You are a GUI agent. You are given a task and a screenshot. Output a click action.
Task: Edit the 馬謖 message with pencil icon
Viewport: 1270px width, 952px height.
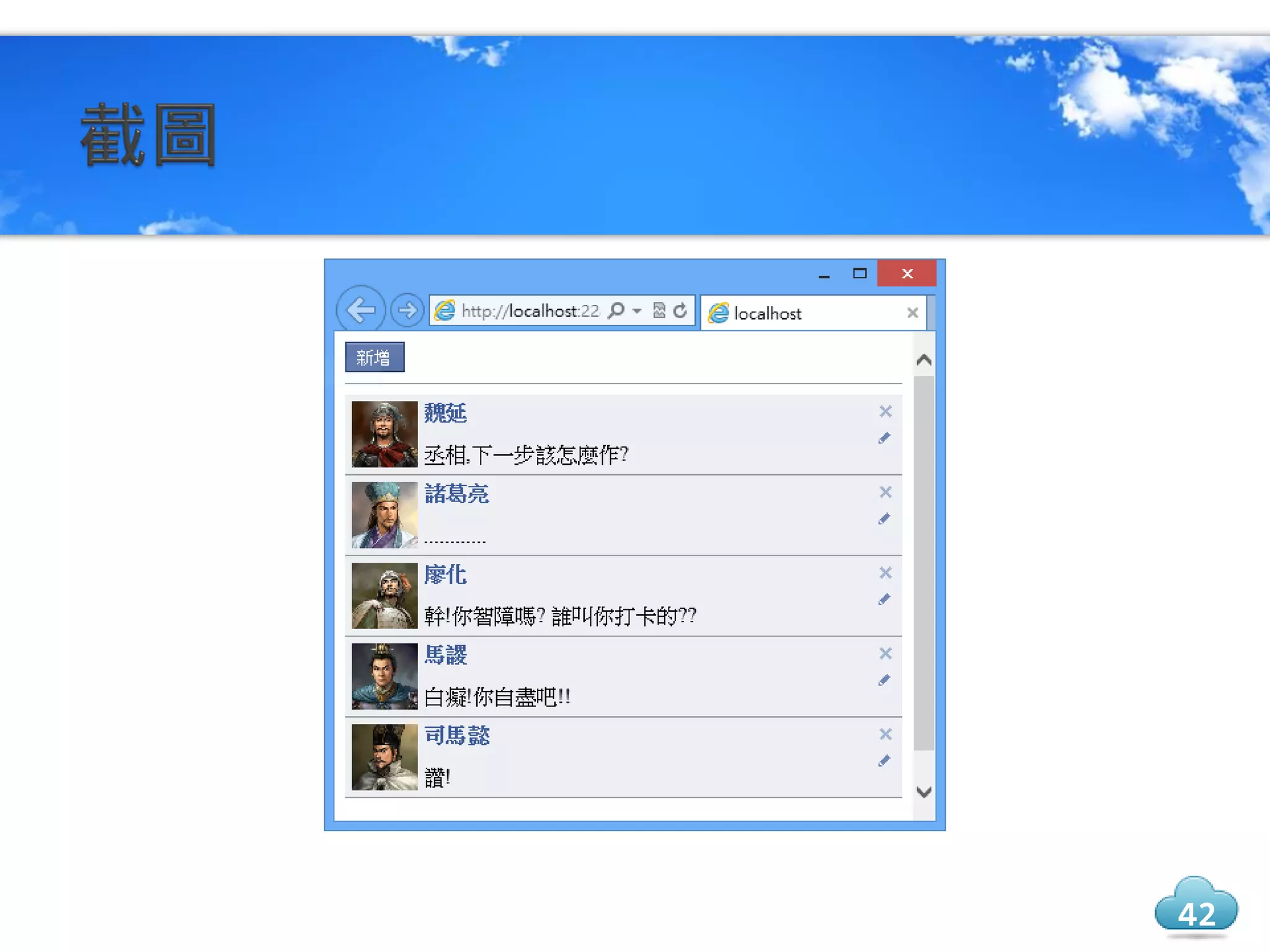click(884, 681)
